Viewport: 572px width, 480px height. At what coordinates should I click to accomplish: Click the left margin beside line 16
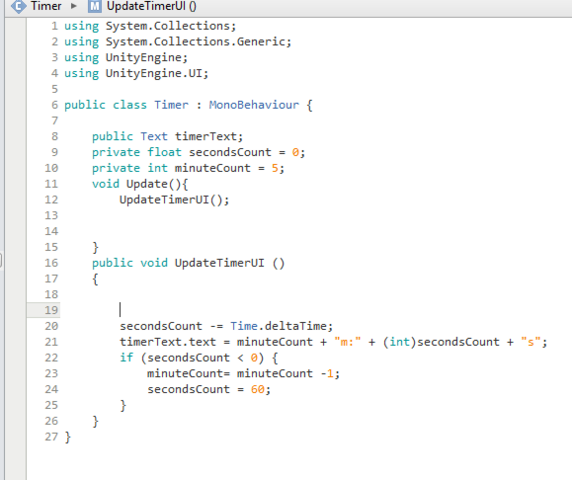click(15, 263)
